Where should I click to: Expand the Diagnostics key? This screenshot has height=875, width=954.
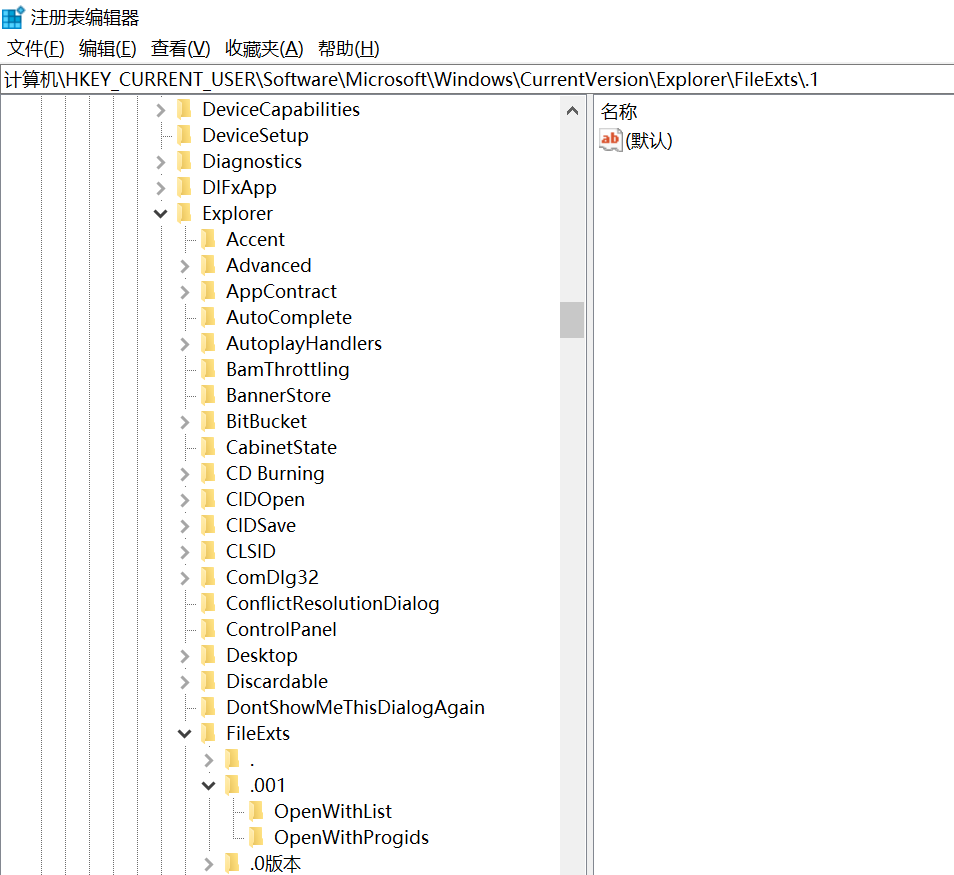tap(161, 162)
